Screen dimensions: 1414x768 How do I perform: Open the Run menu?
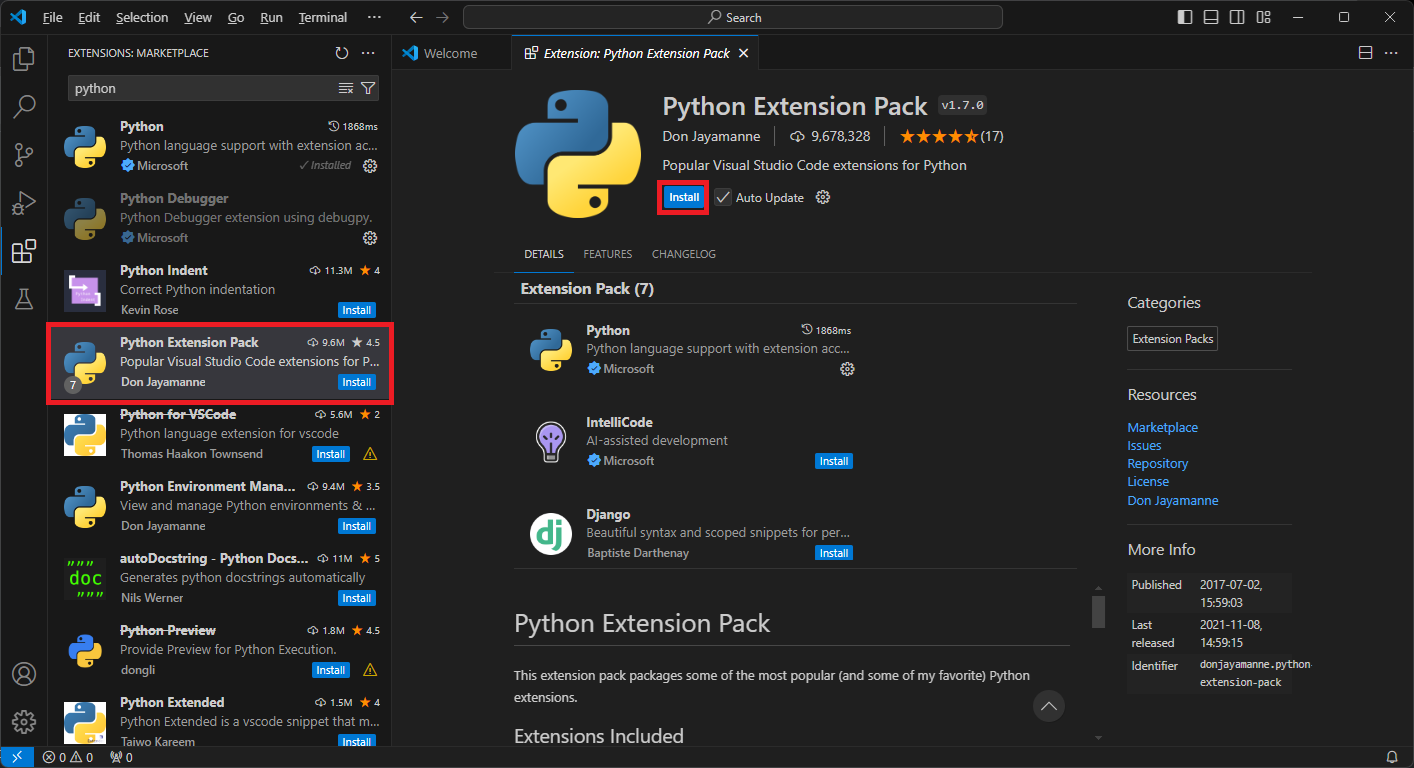point(271,17)
